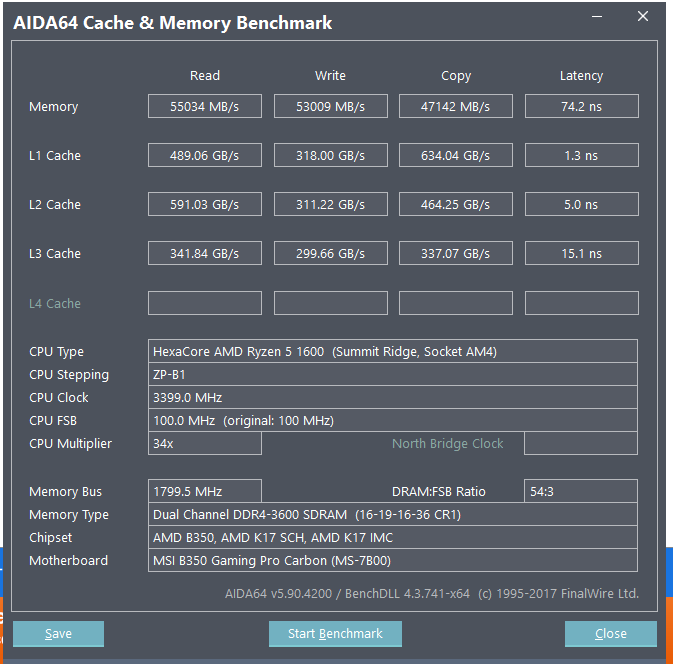Click the empty North Bridge Clock field
673x664 pixels.
pyautogui.click(x=581, y=443)
